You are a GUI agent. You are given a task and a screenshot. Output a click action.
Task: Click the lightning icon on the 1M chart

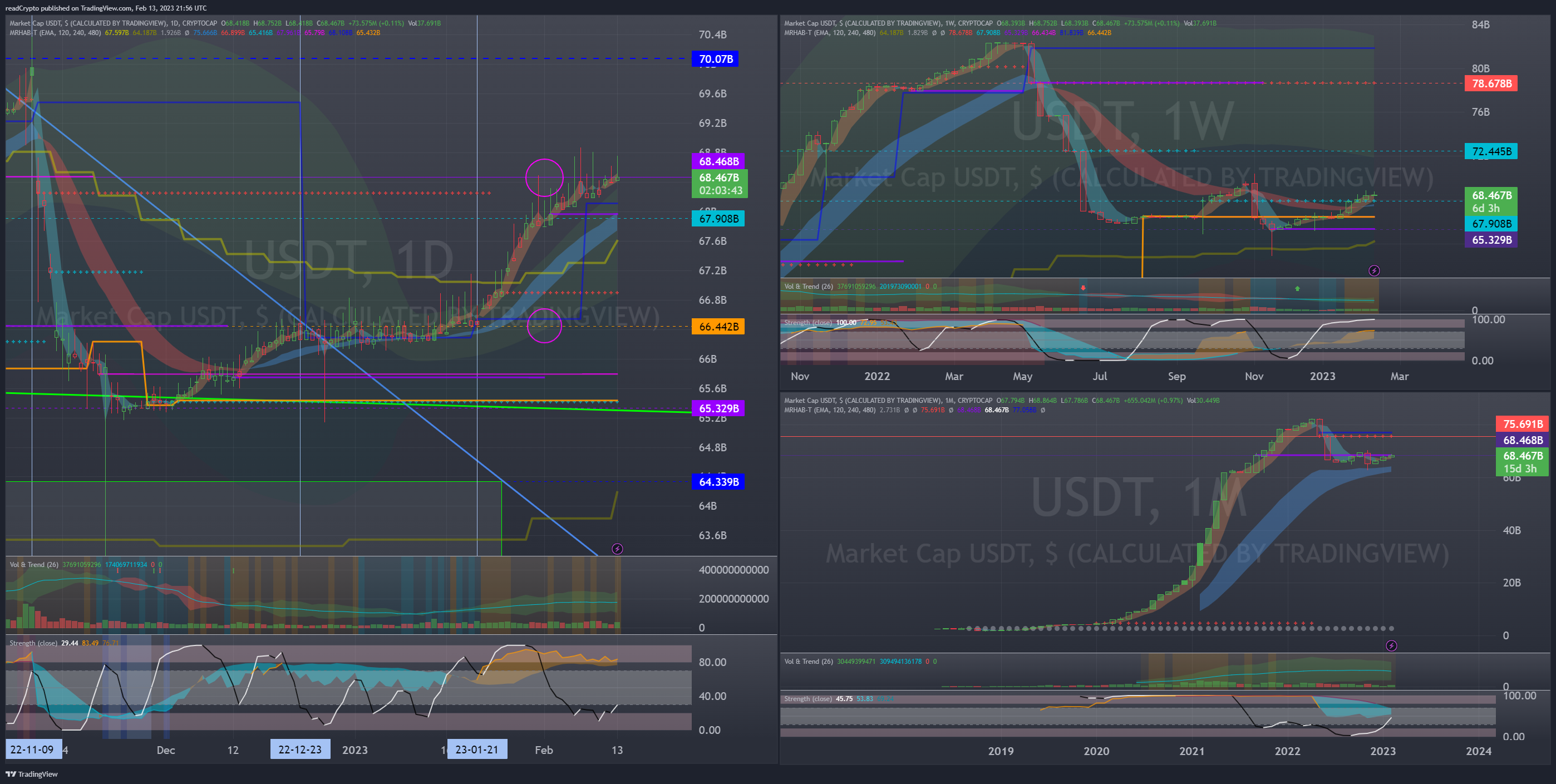pos(1391,645)
